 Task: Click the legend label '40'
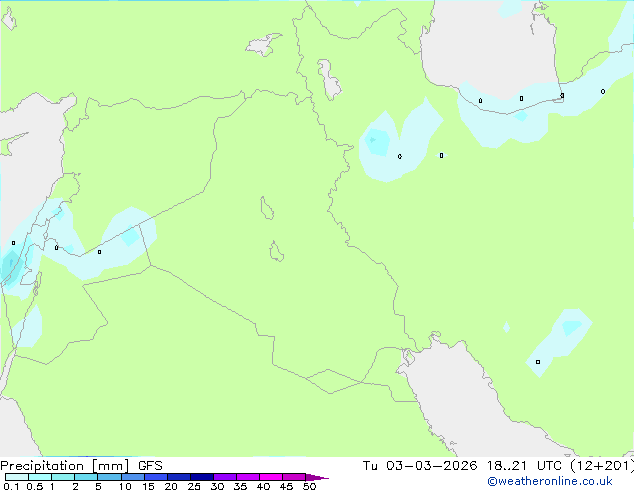(263, 486)
